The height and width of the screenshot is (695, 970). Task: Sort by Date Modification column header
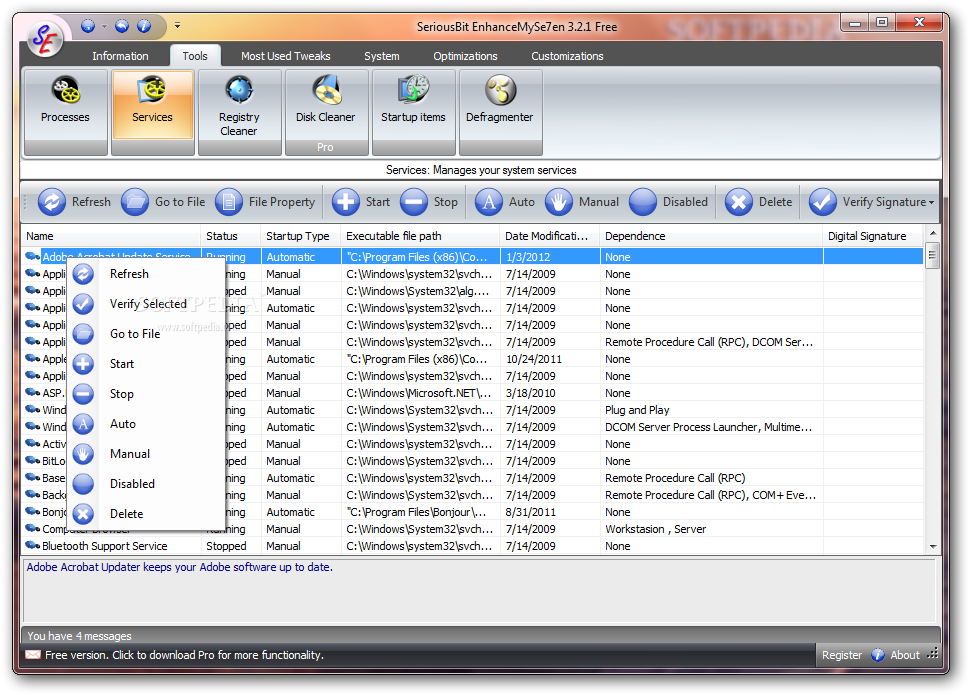549,236
